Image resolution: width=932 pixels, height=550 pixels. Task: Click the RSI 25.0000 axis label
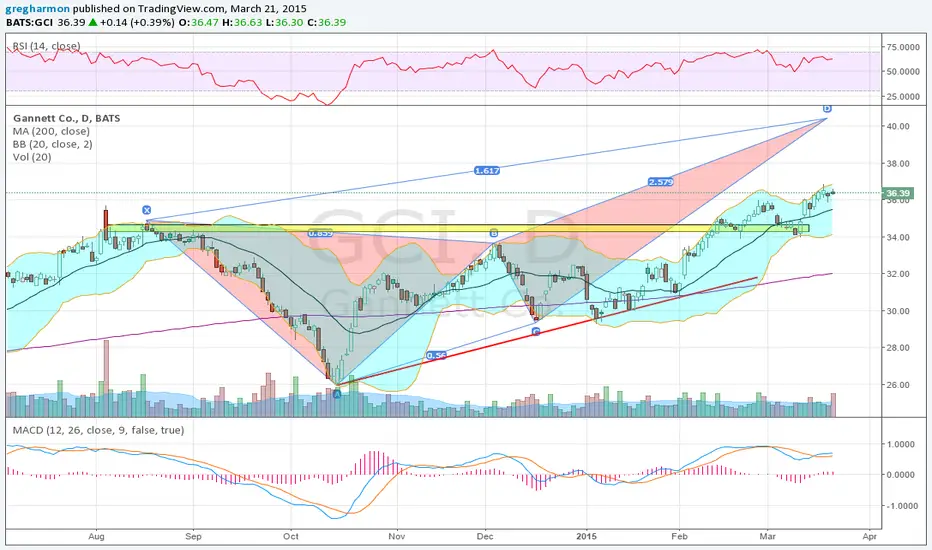903,96
